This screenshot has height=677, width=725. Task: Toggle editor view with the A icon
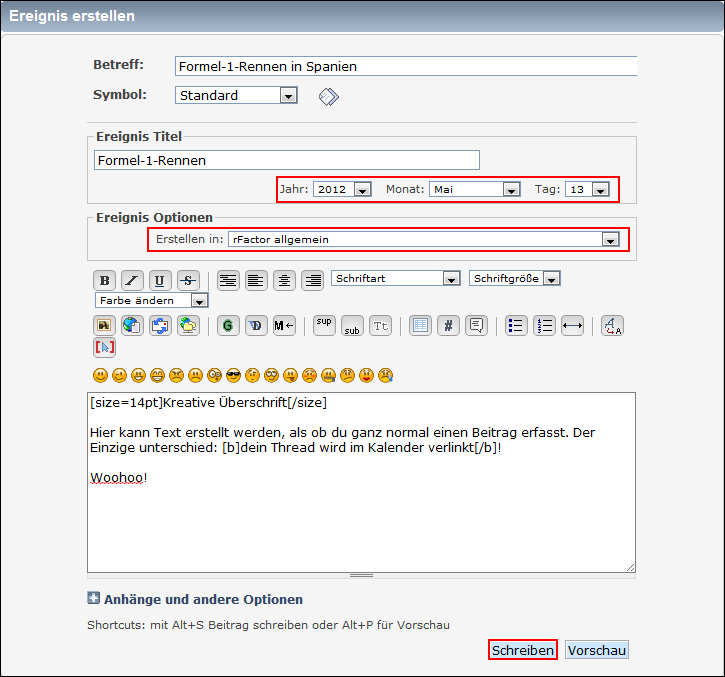pos(613,326)
